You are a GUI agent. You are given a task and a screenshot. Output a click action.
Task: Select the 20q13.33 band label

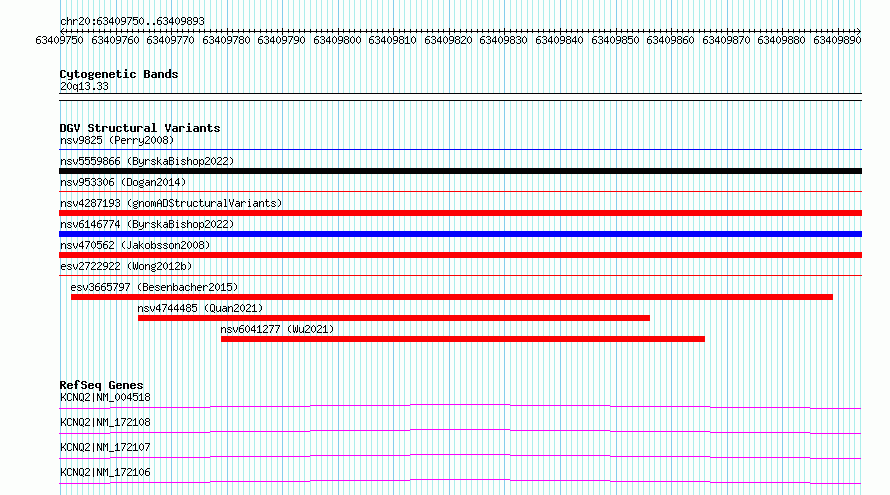tap(84, 86)
